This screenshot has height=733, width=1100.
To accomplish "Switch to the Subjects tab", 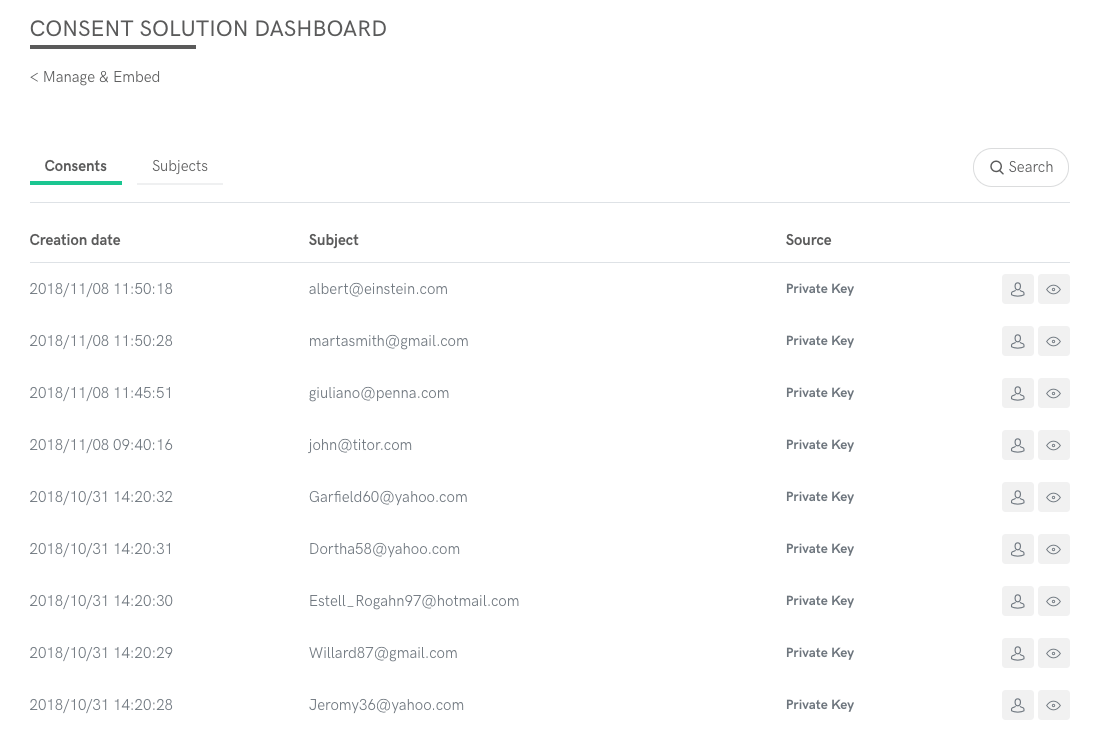I will (180, 166).
